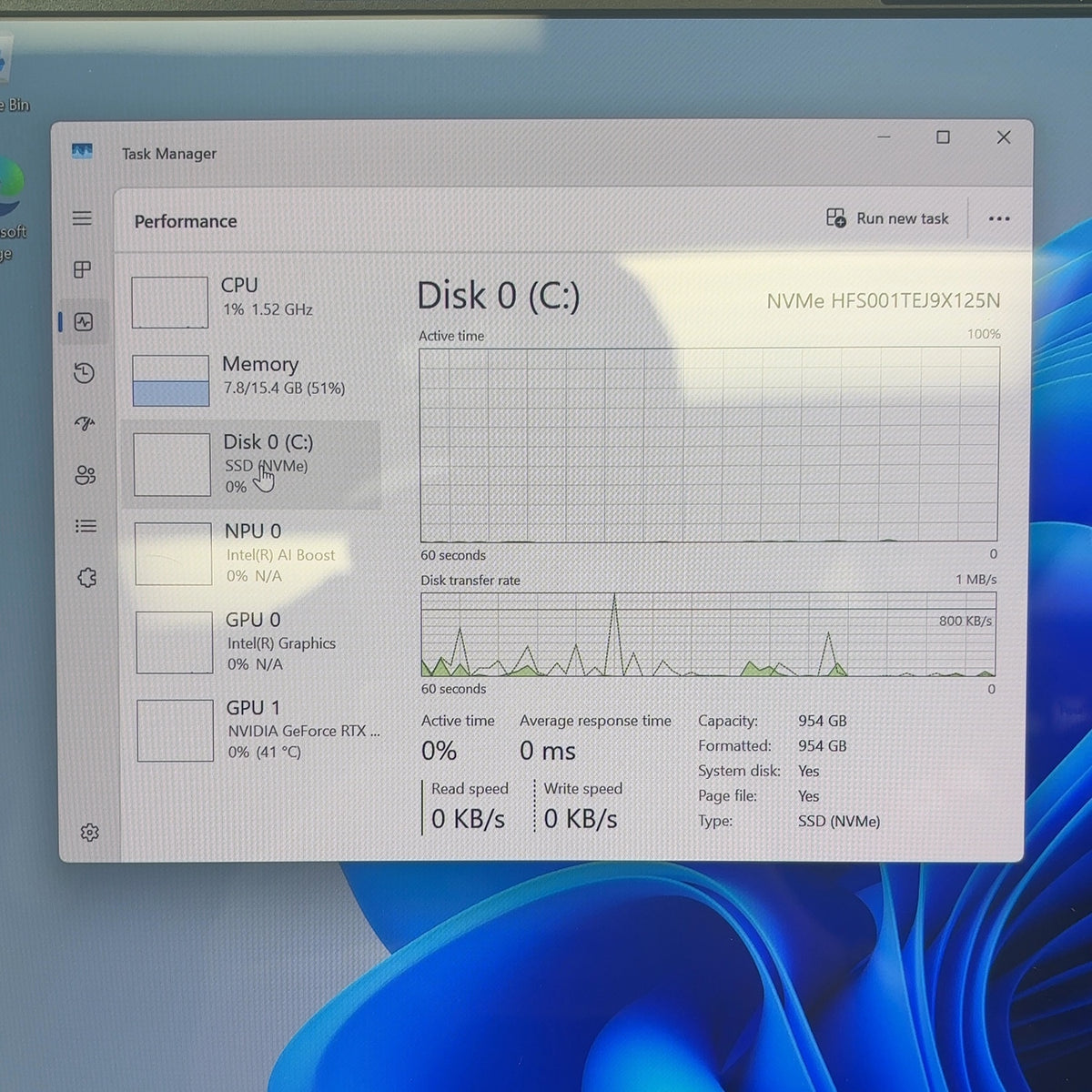Click the Disk 0 (C:) heading text
Image resolution: width=1092 pixels, height=1092 pixels.
click(499, 296)
